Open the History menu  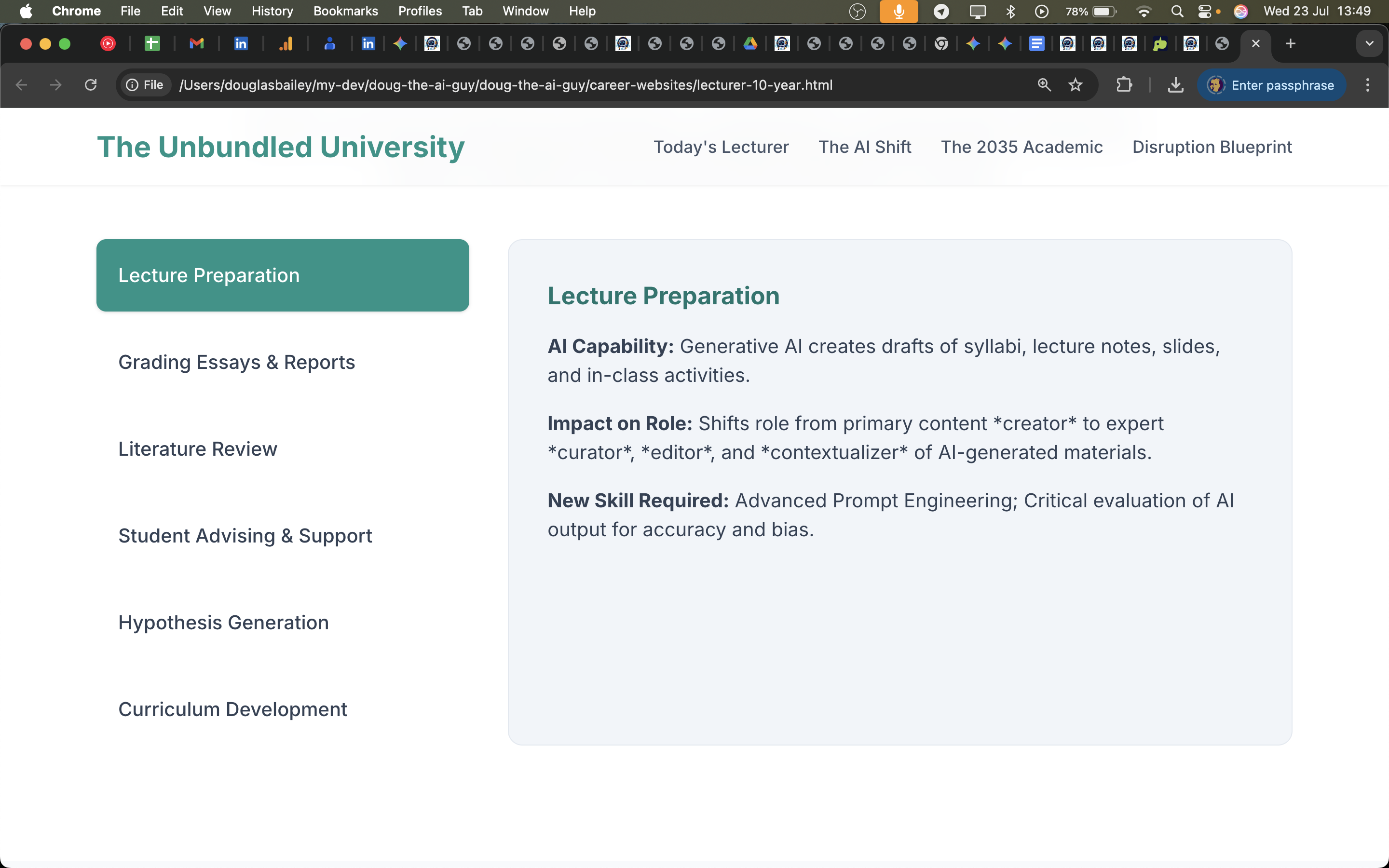point(272,11)
